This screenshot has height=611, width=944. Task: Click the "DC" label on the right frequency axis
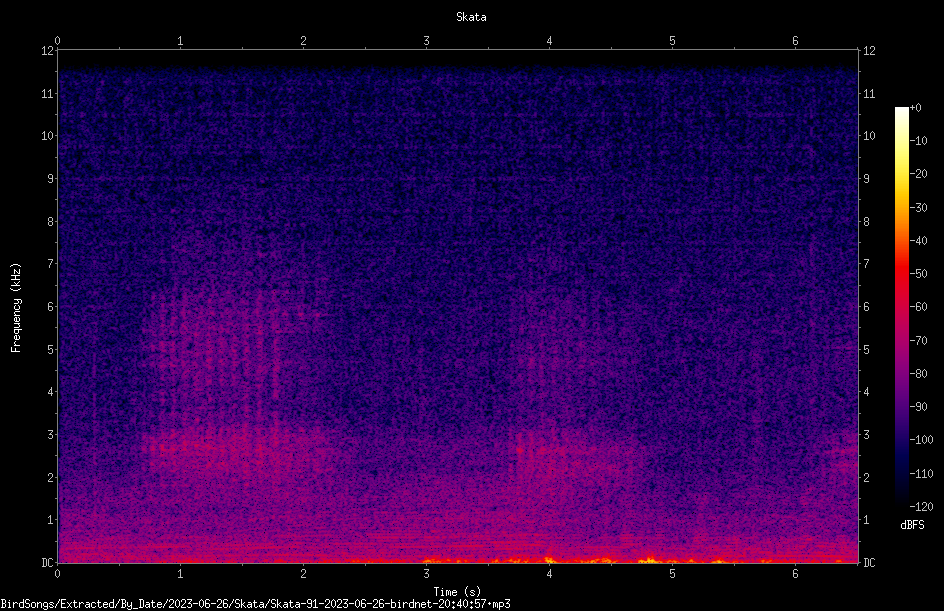(x=869, y=562)
